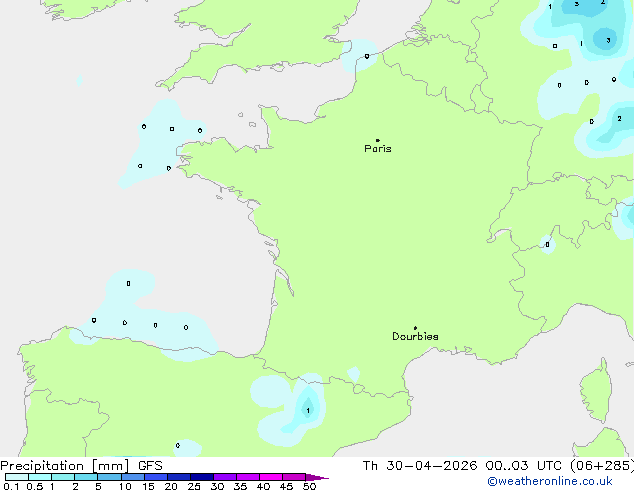Click the '00..03 UTC' time range text
This screenshot has height=490, width=634.
pos(523,466)
